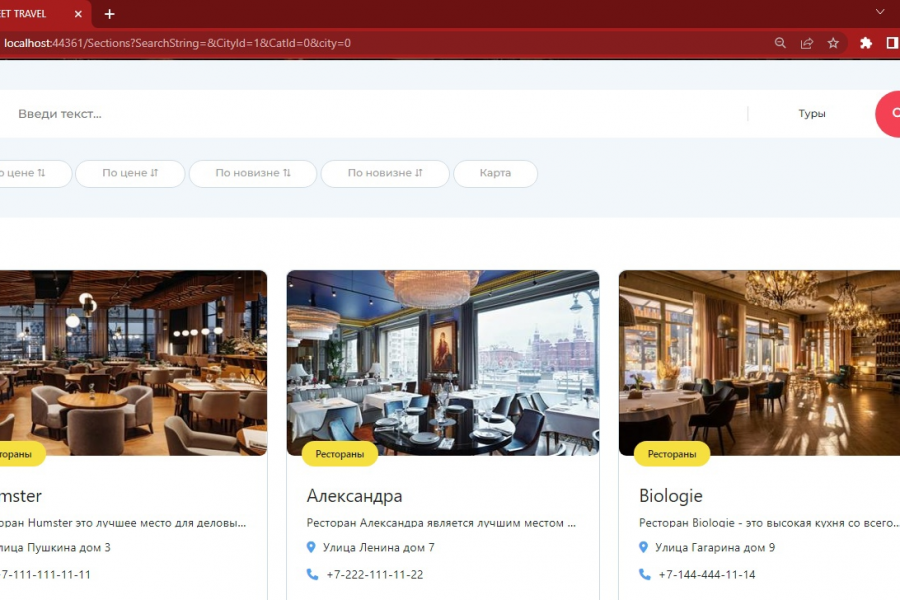900x600 pixels.
Task: Select phone number '+7-222-111-11-22'
Action: (375, 575)
